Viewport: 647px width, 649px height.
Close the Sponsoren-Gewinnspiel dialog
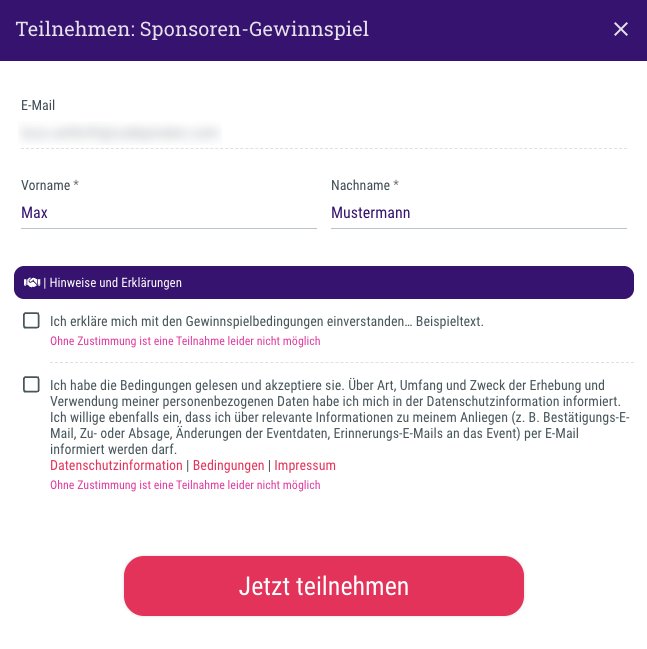[621, 29]
